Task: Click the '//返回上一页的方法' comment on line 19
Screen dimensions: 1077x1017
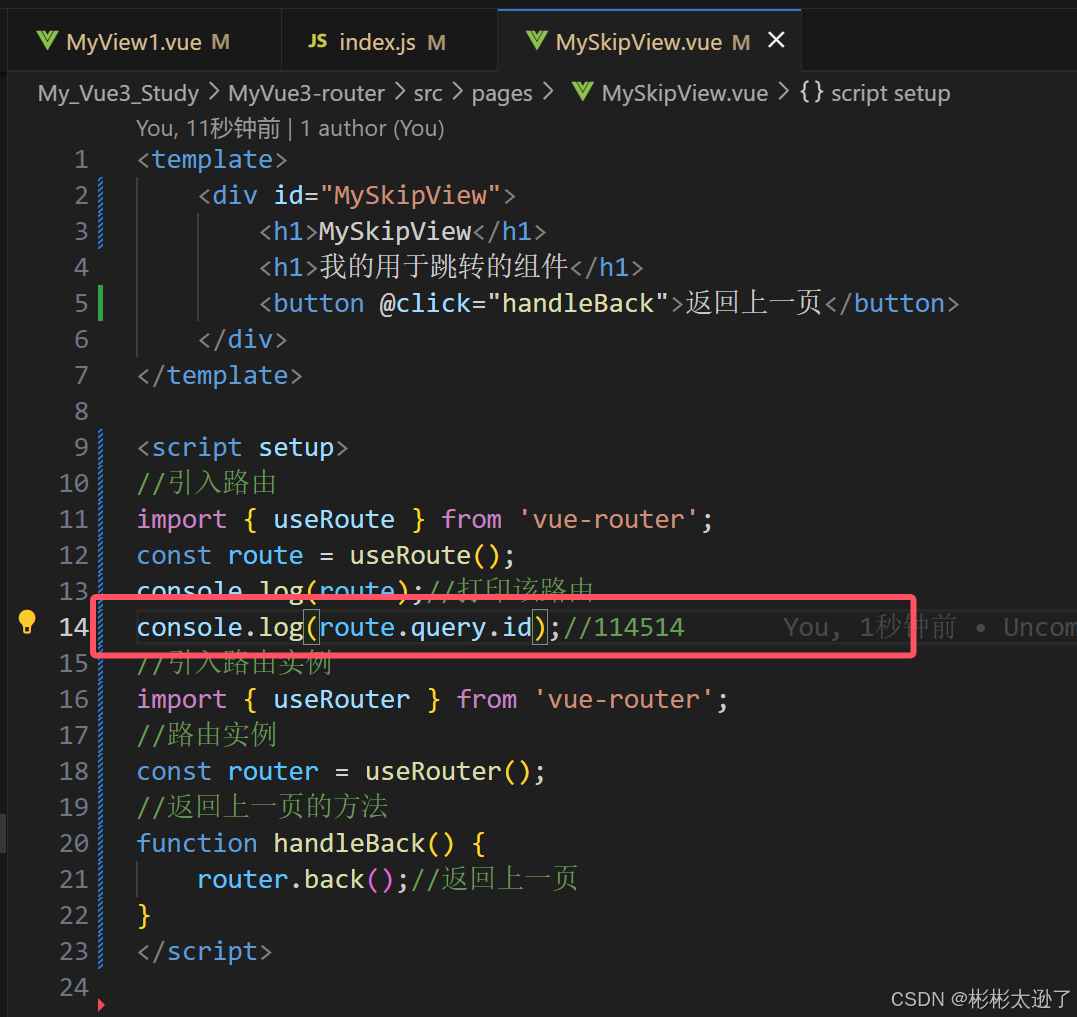Action: pyautogui.click(x=262, y=807)
